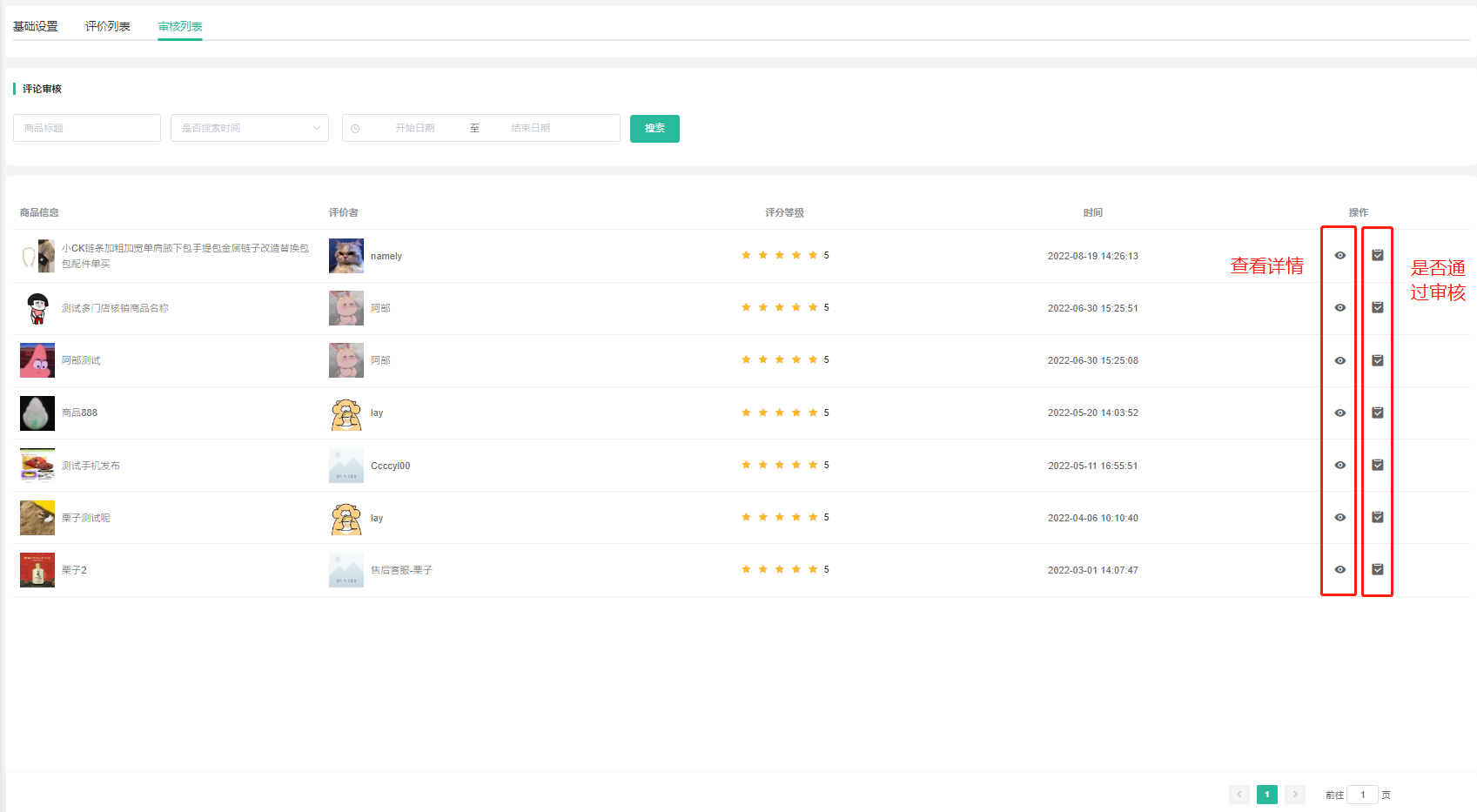
Task: Click audit icon for 栗子测试呢 row
Action: 1377,518
